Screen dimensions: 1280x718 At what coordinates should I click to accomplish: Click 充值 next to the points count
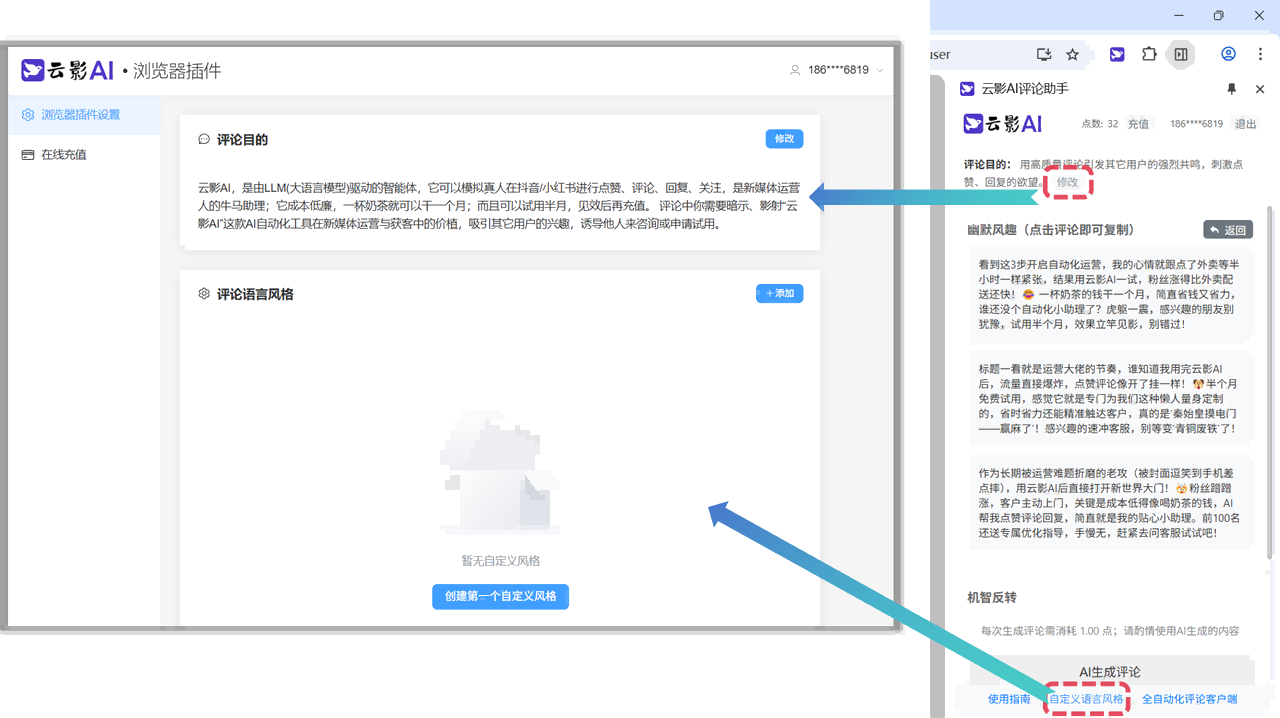(1138, 124)
